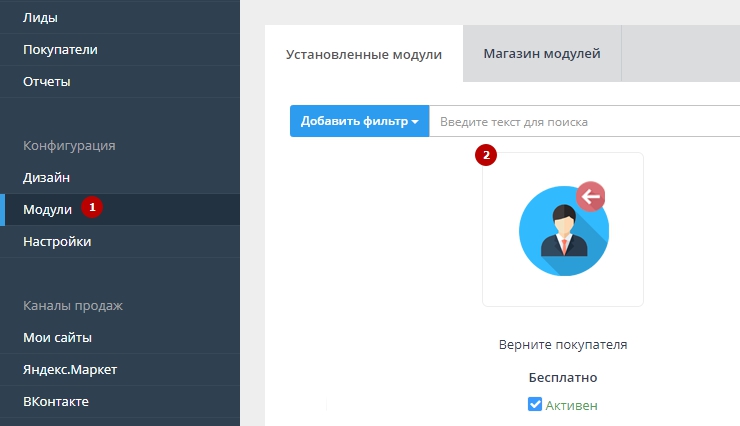The width and height of the screenshot is (740, 426).
Task: Click the red number 1 marker badge
Action: click(x=92, y=208)
